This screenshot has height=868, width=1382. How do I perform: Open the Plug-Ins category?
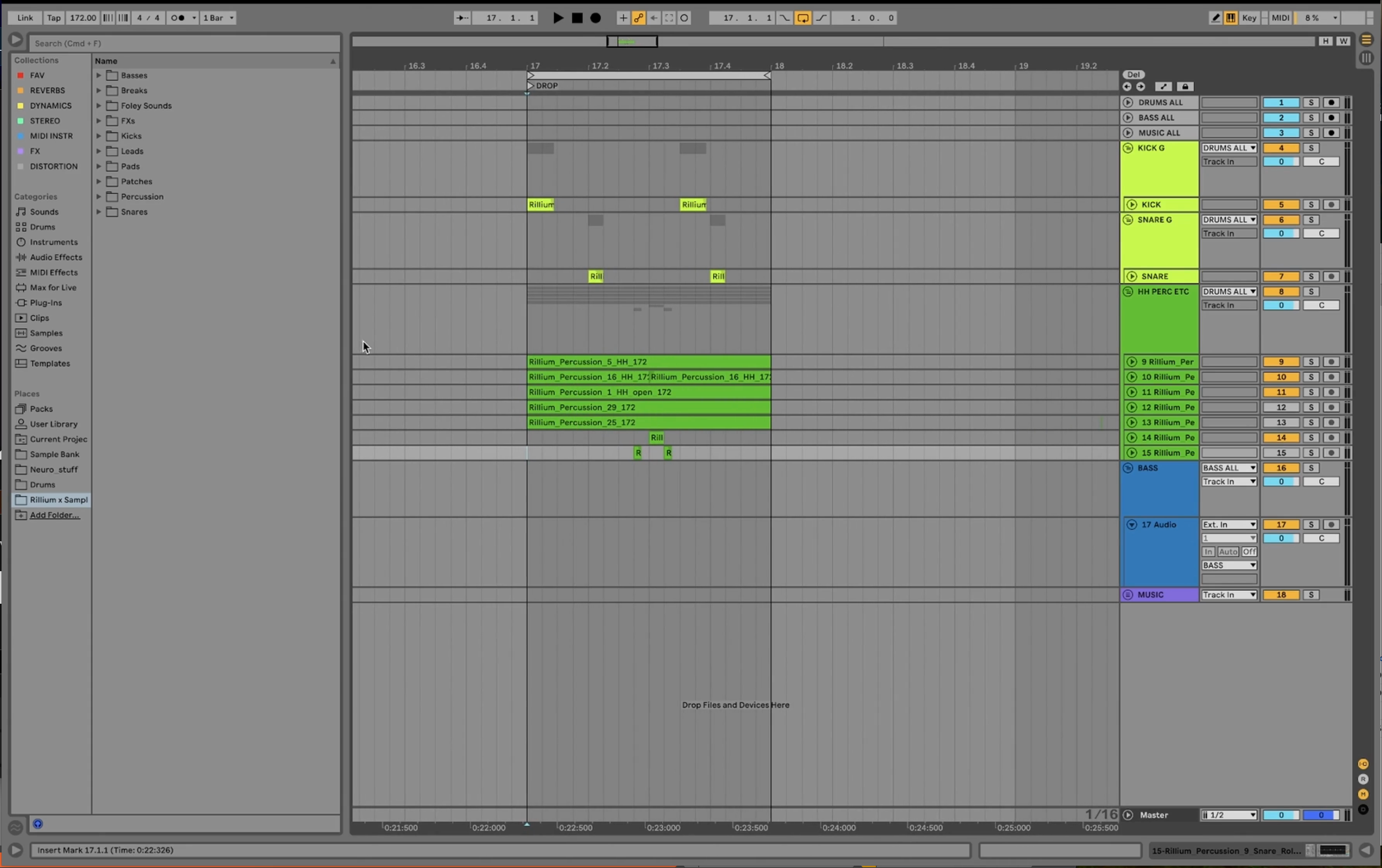coord(46,303)
